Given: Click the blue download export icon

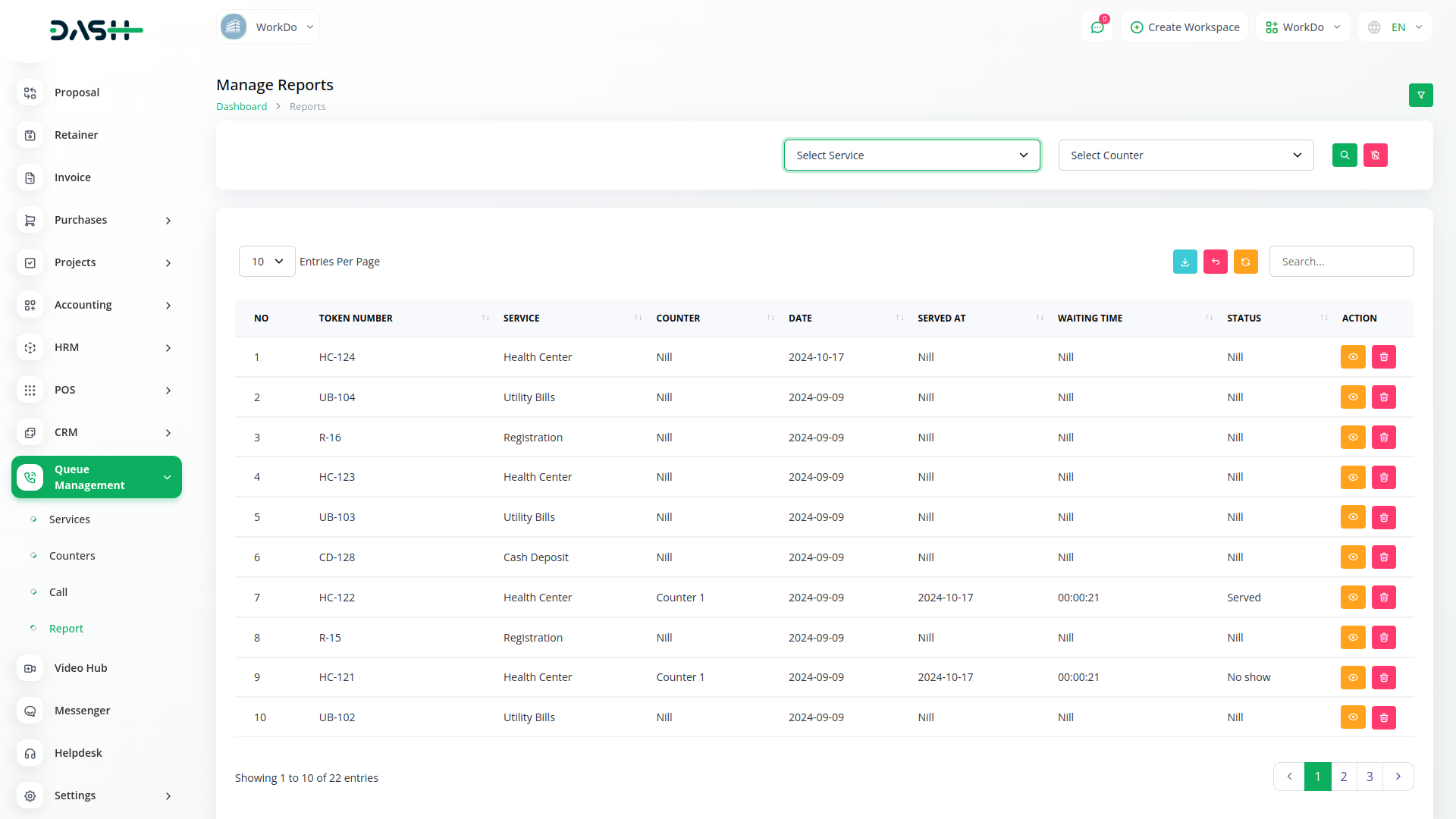Looking at the screenshot, I should click(1185, 262).
